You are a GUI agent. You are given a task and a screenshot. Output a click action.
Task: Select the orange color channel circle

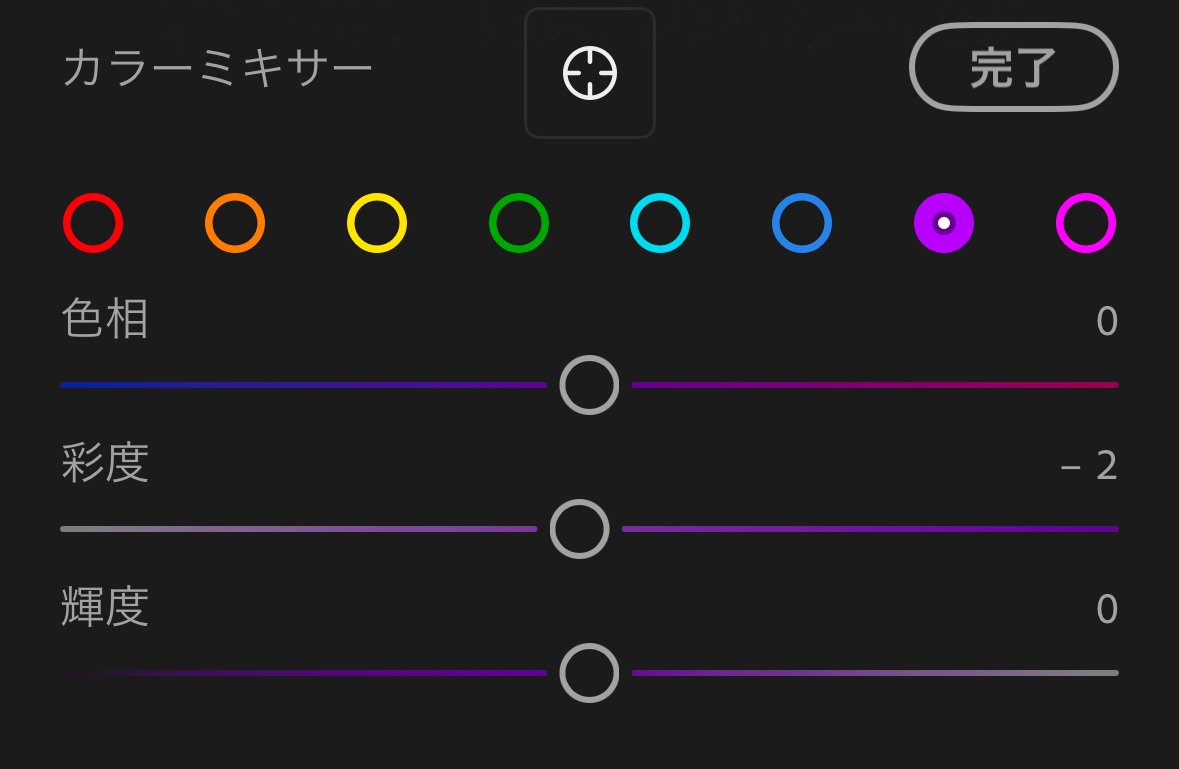pos(235,222)
